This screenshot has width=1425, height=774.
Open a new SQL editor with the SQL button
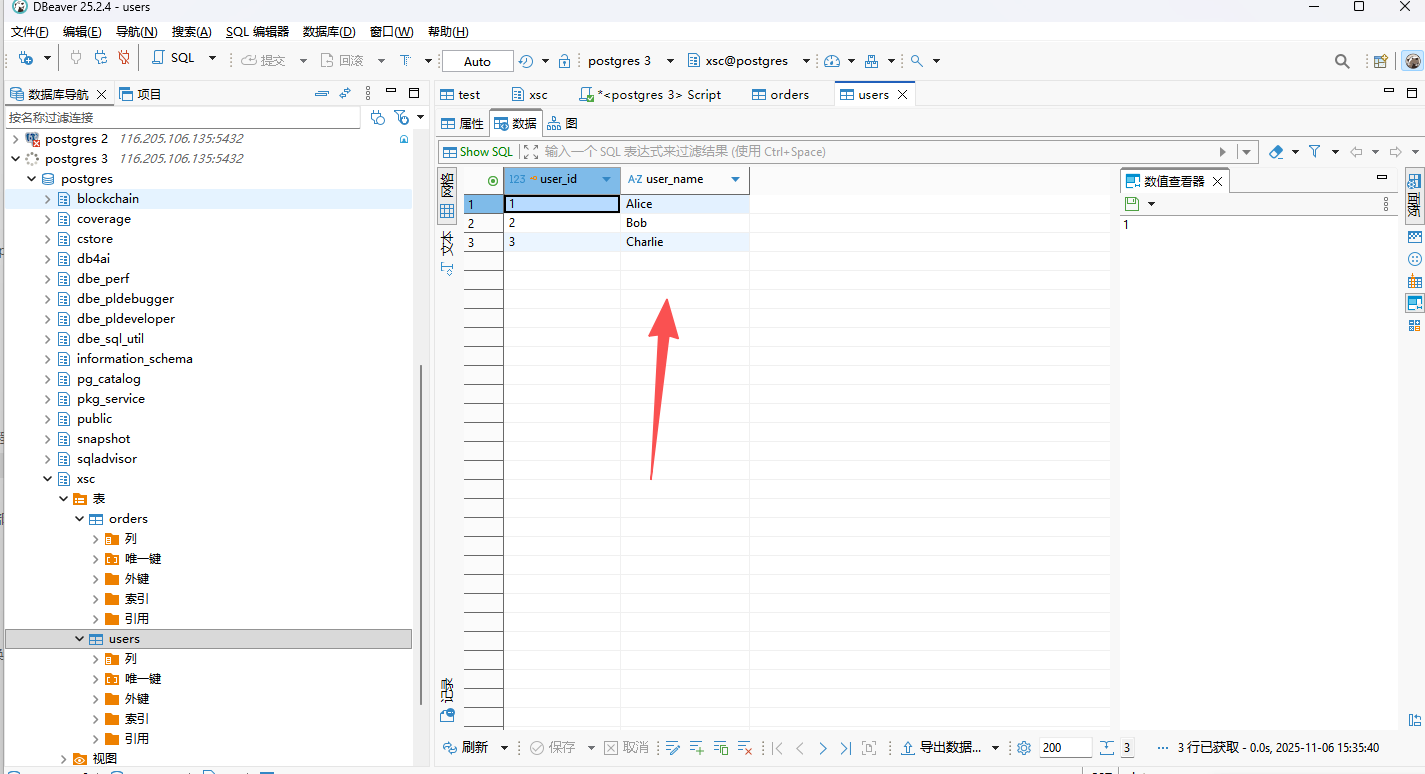(x=174, y=59)
